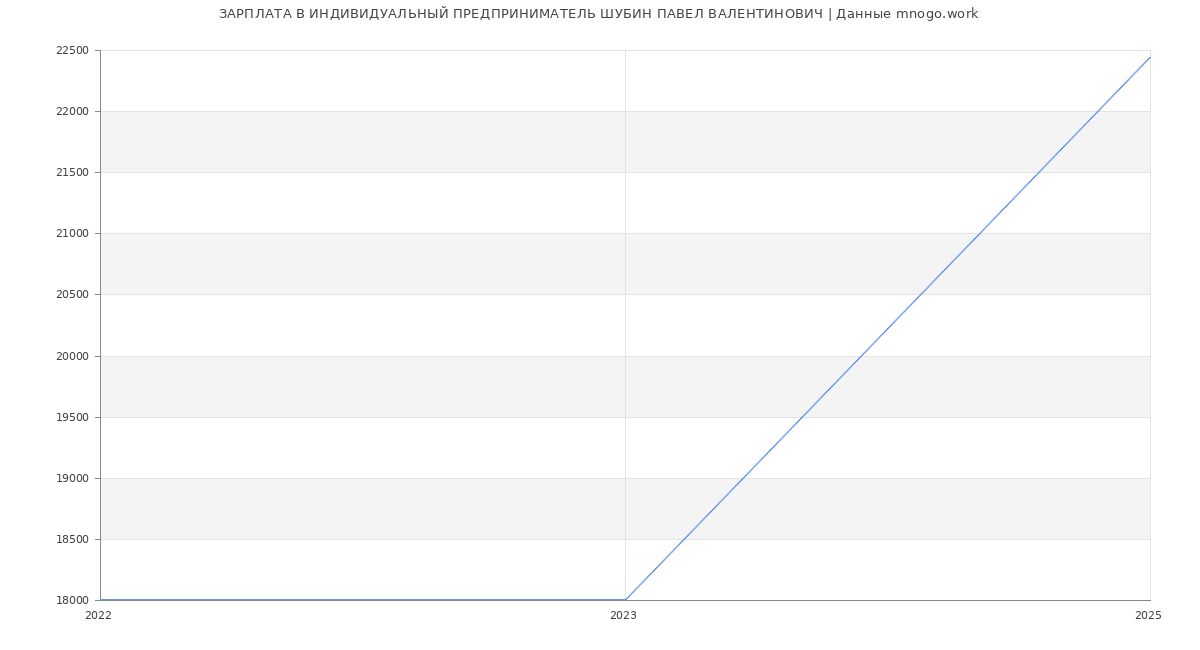Click the line's 2023 data point
Screen dimensions: 1200x650
(x=625, y=600)
